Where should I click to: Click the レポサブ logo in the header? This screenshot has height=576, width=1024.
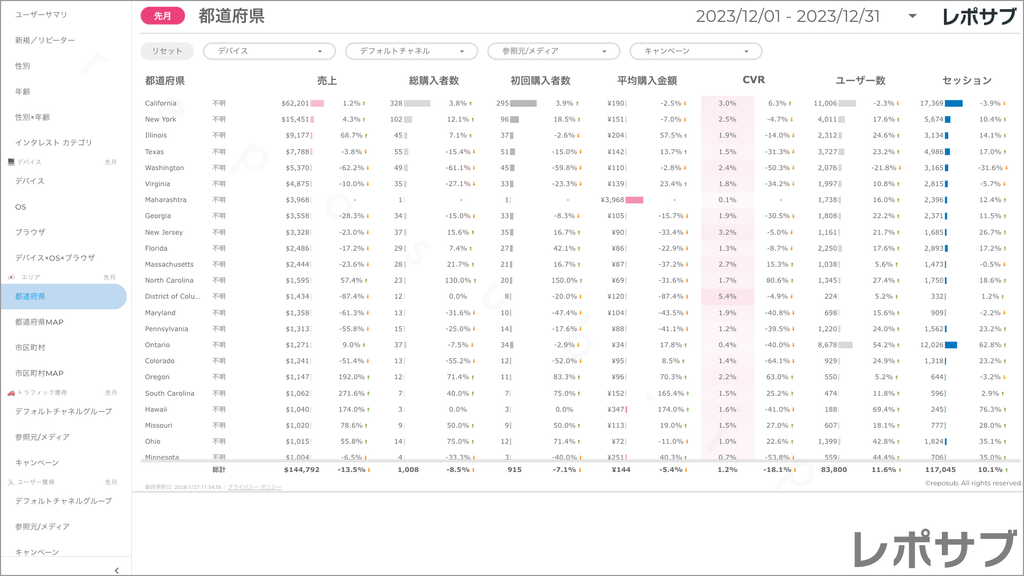coord(980,17)
